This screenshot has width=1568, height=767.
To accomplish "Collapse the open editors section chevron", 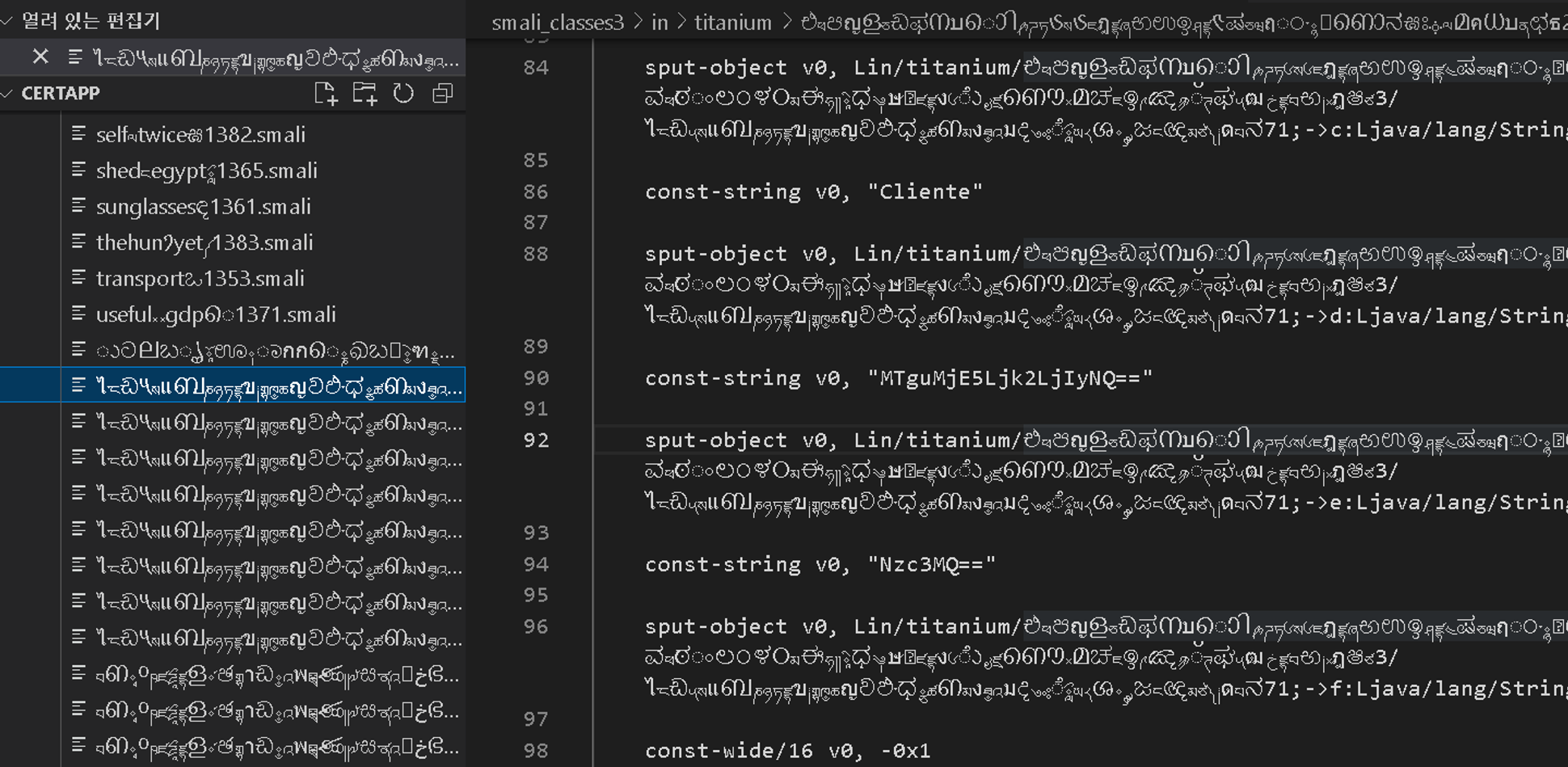I will (x=7, y=21).
